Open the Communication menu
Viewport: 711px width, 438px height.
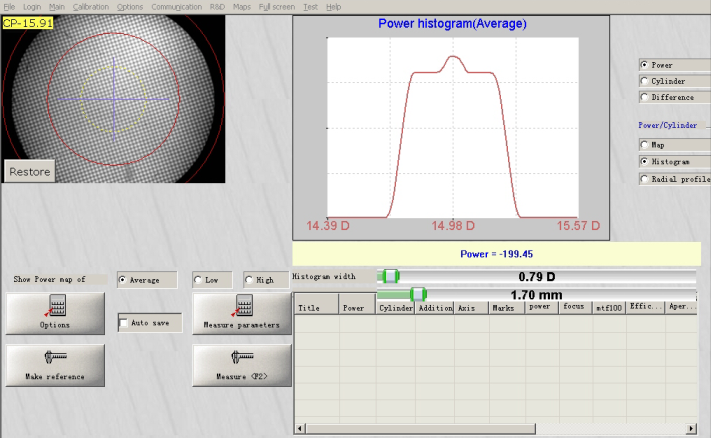tap(176, 6)
